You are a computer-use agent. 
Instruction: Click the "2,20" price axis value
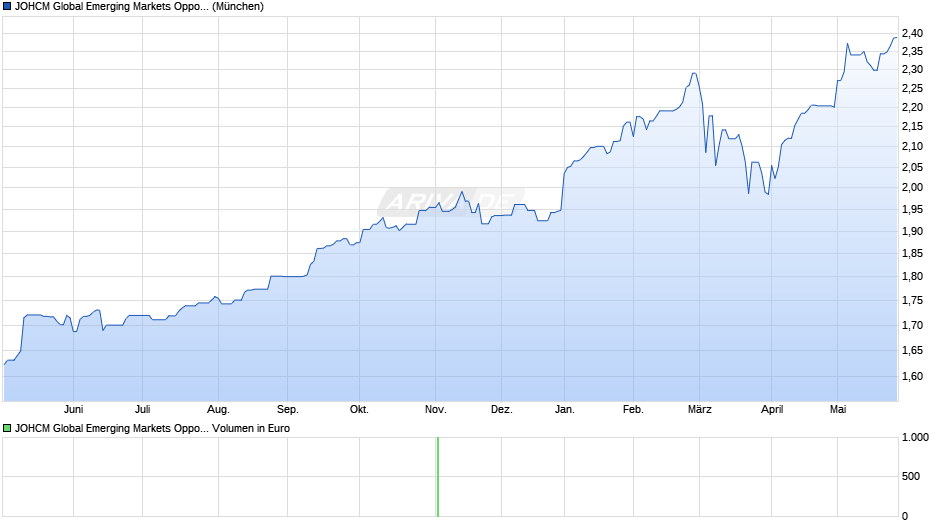pyautogui.click(x=912, y=107)
